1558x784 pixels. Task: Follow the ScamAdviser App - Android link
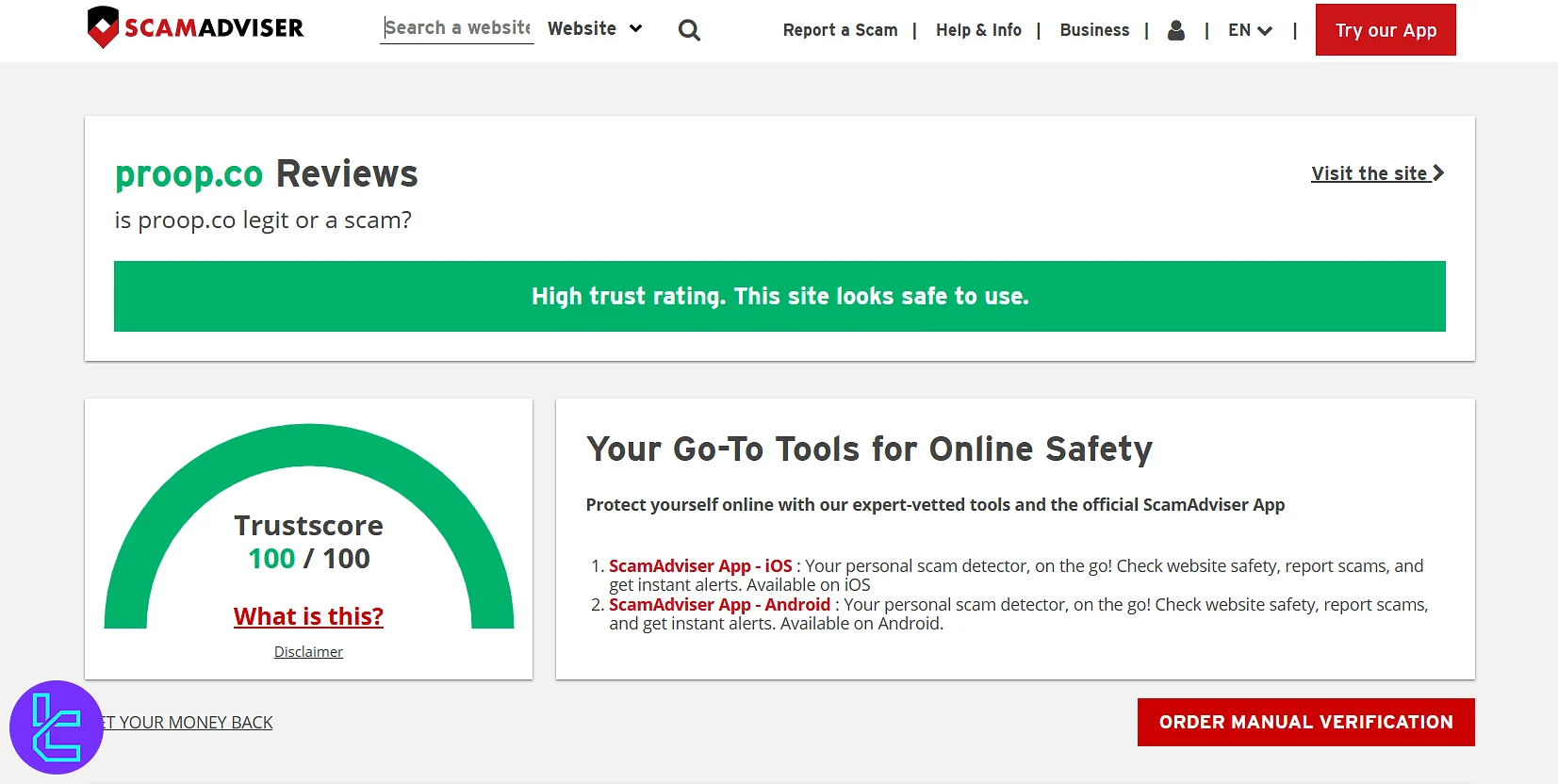(719, 604)
